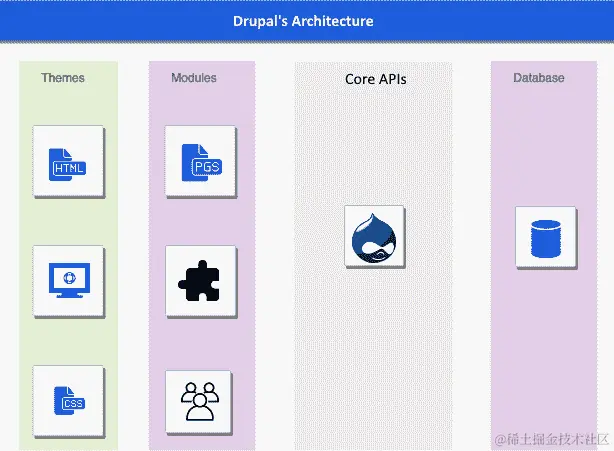614x451 pixels.
Task: Click the "Modules" column heading
Action: tap(194, 78)
